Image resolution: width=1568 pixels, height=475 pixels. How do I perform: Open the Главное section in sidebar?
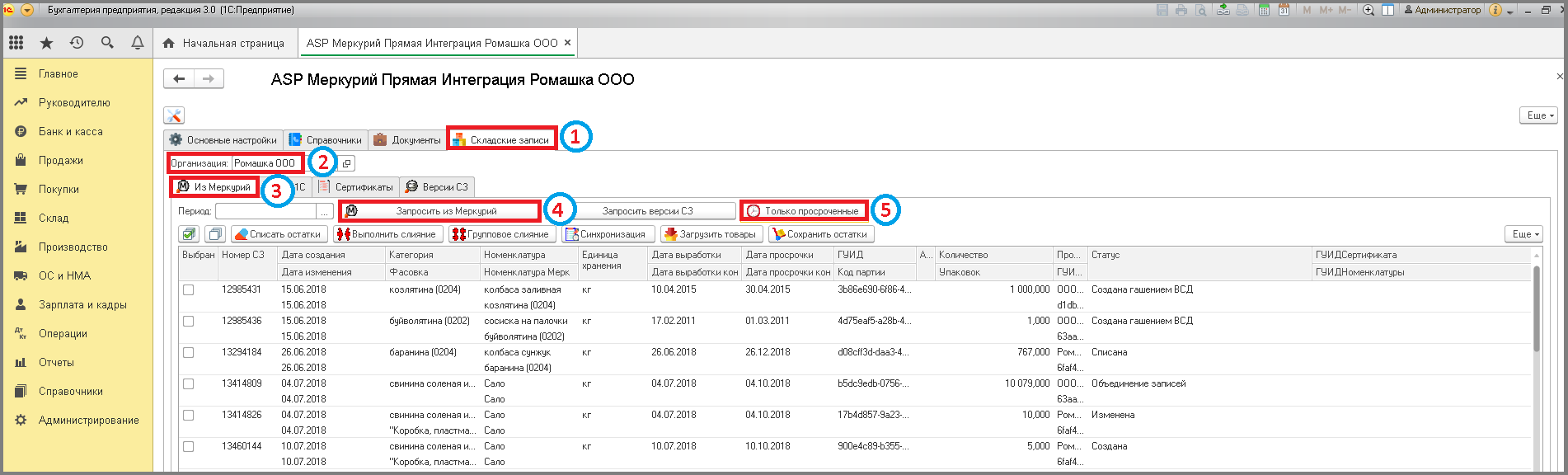58,74
